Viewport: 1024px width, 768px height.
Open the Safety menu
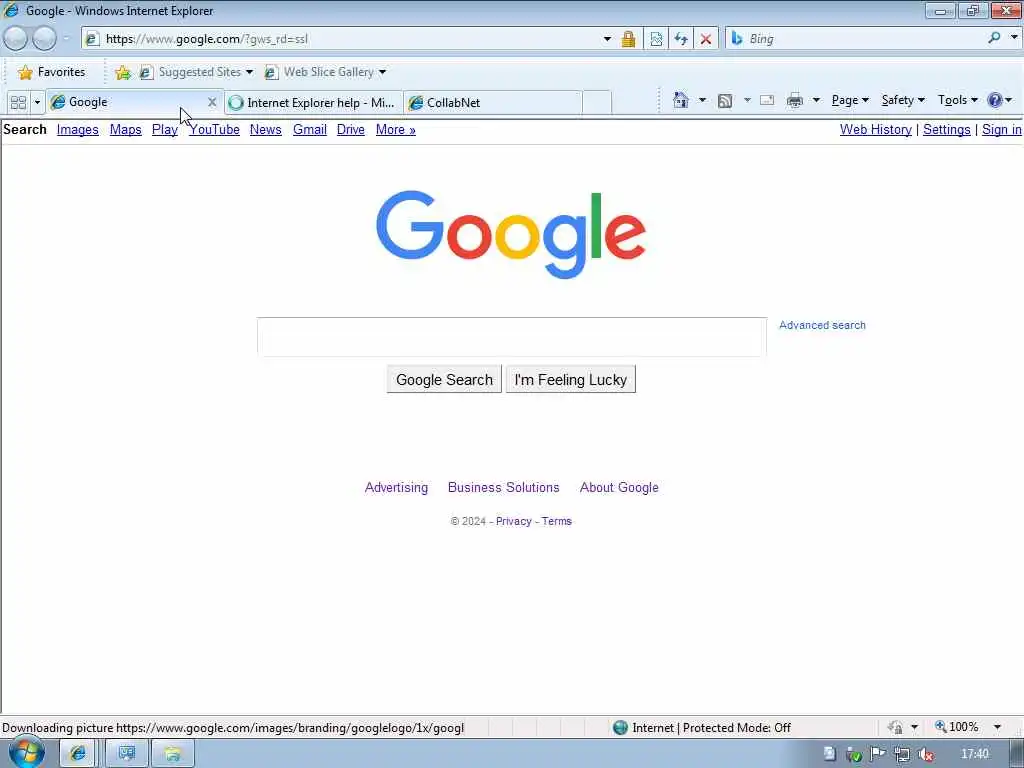tap(903, 100)
